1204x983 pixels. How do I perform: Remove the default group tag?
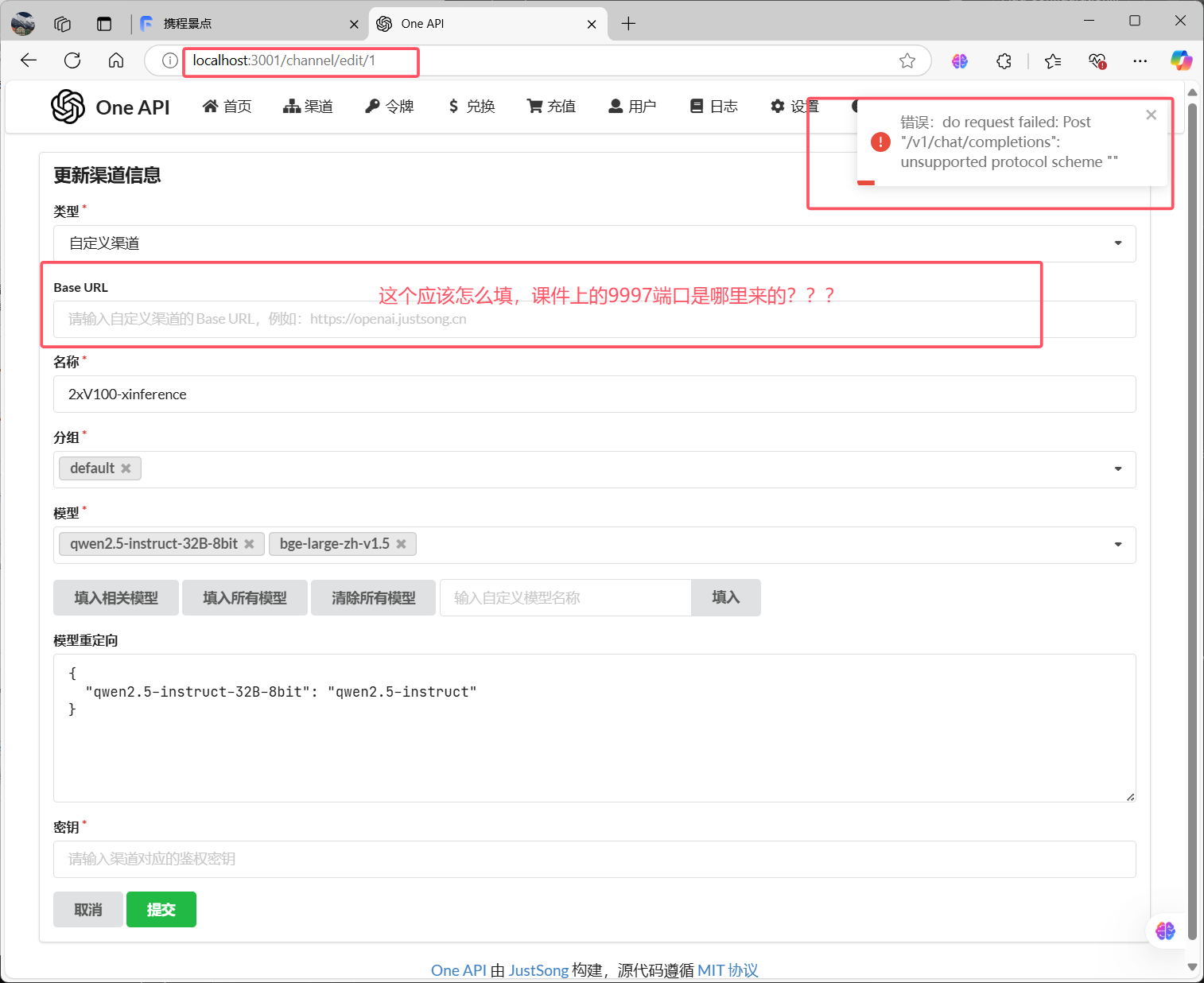tap(126, 468)
